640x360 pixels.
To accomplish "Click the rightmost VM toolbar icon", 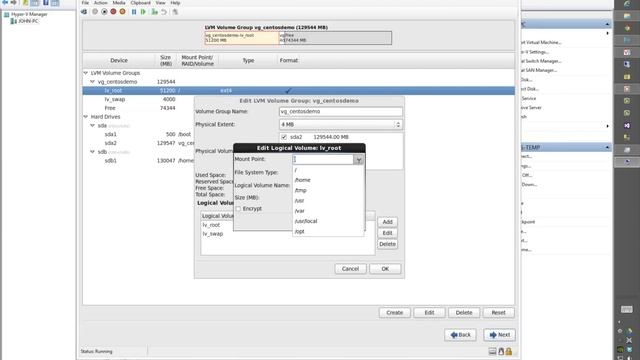I will tap(175, 12).
